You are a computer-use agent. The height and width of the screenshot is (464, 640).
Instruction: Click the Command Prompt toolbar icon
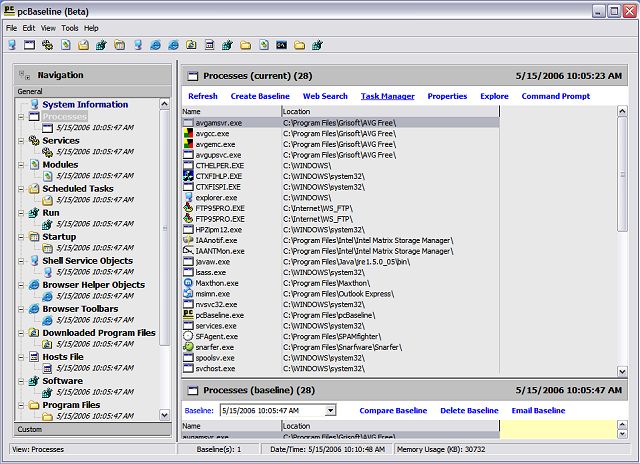coord(282,46)
